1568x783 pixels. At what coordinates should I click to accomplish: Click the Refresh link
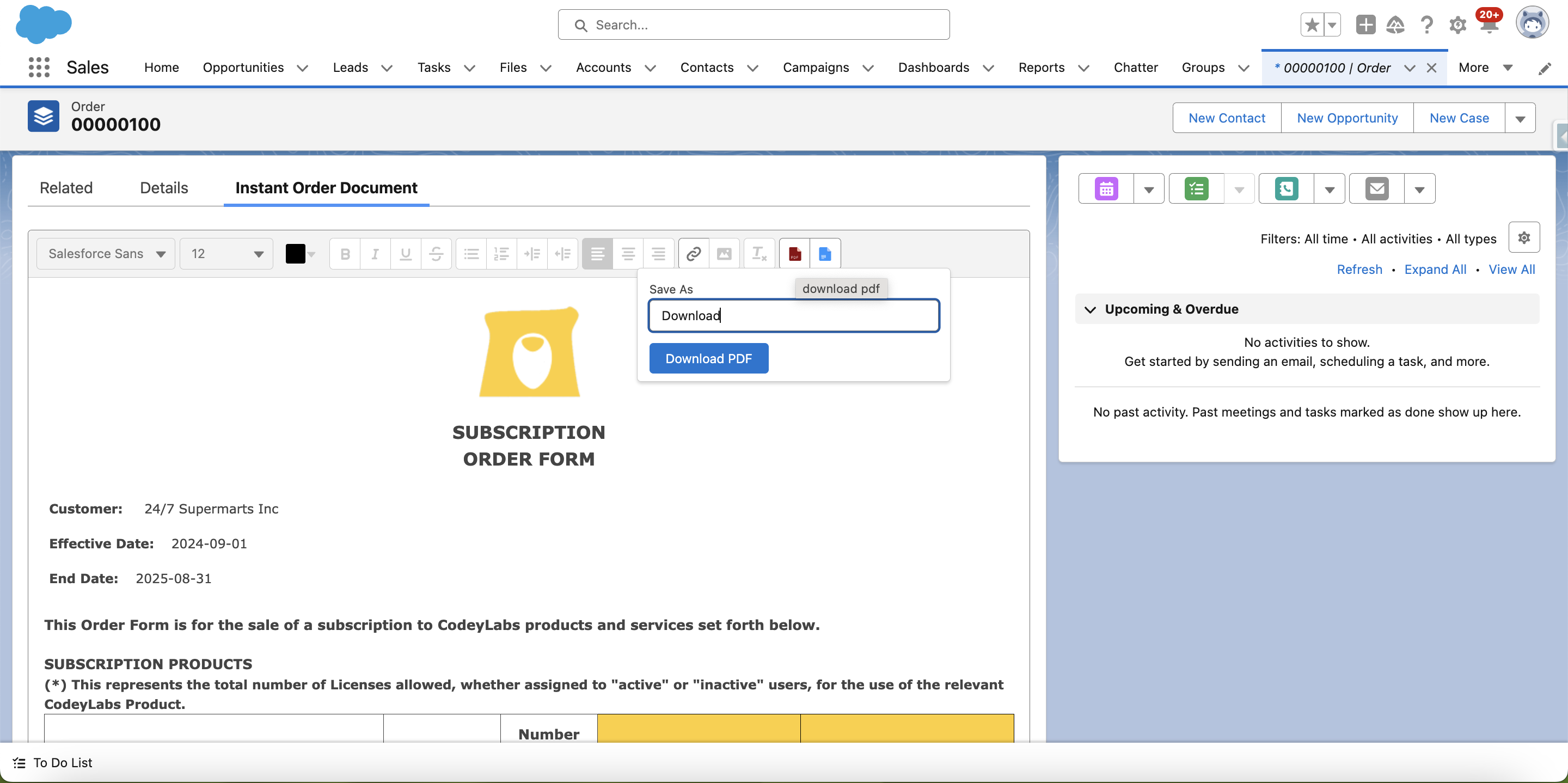point(1359,270)
